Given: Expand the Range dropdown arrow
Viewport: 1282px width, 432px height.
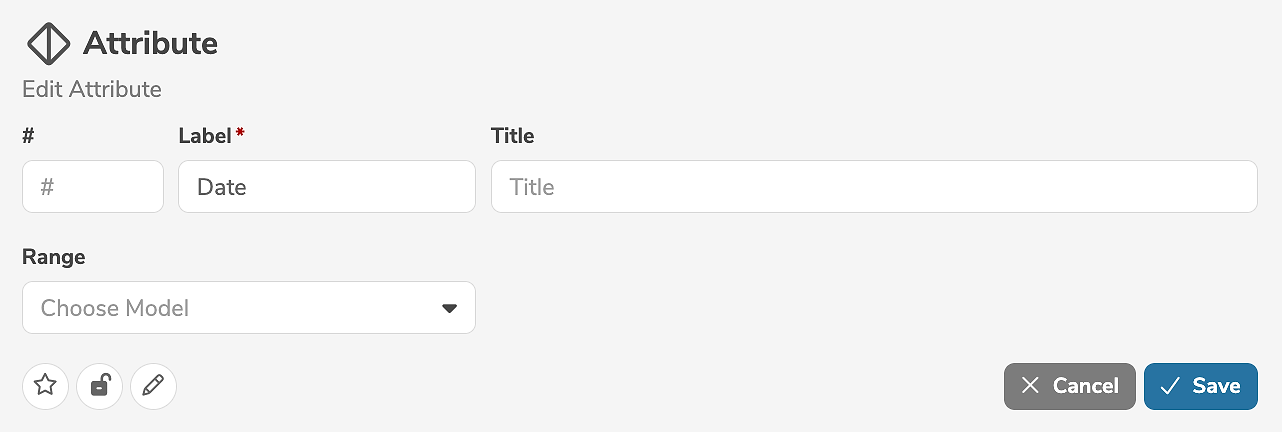Looking at the screenshot, I should [x=449, y=308].
